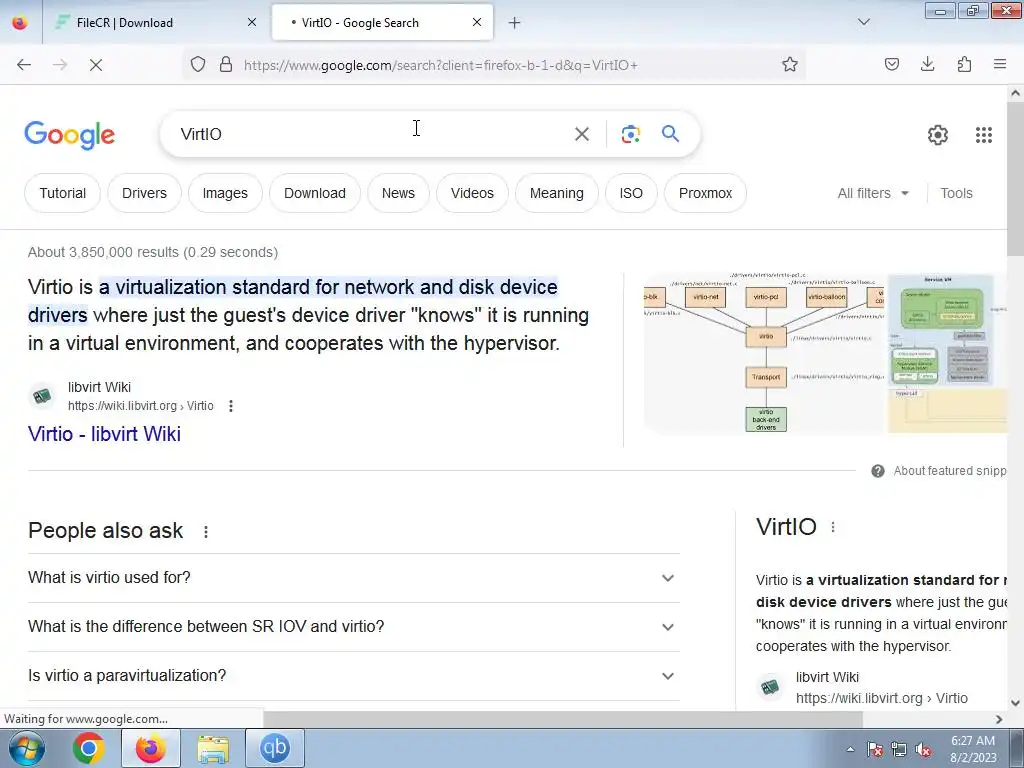Open the Virtio - libvirt Wiki link
Viewport: 1024px width, 768px height.
104,434
